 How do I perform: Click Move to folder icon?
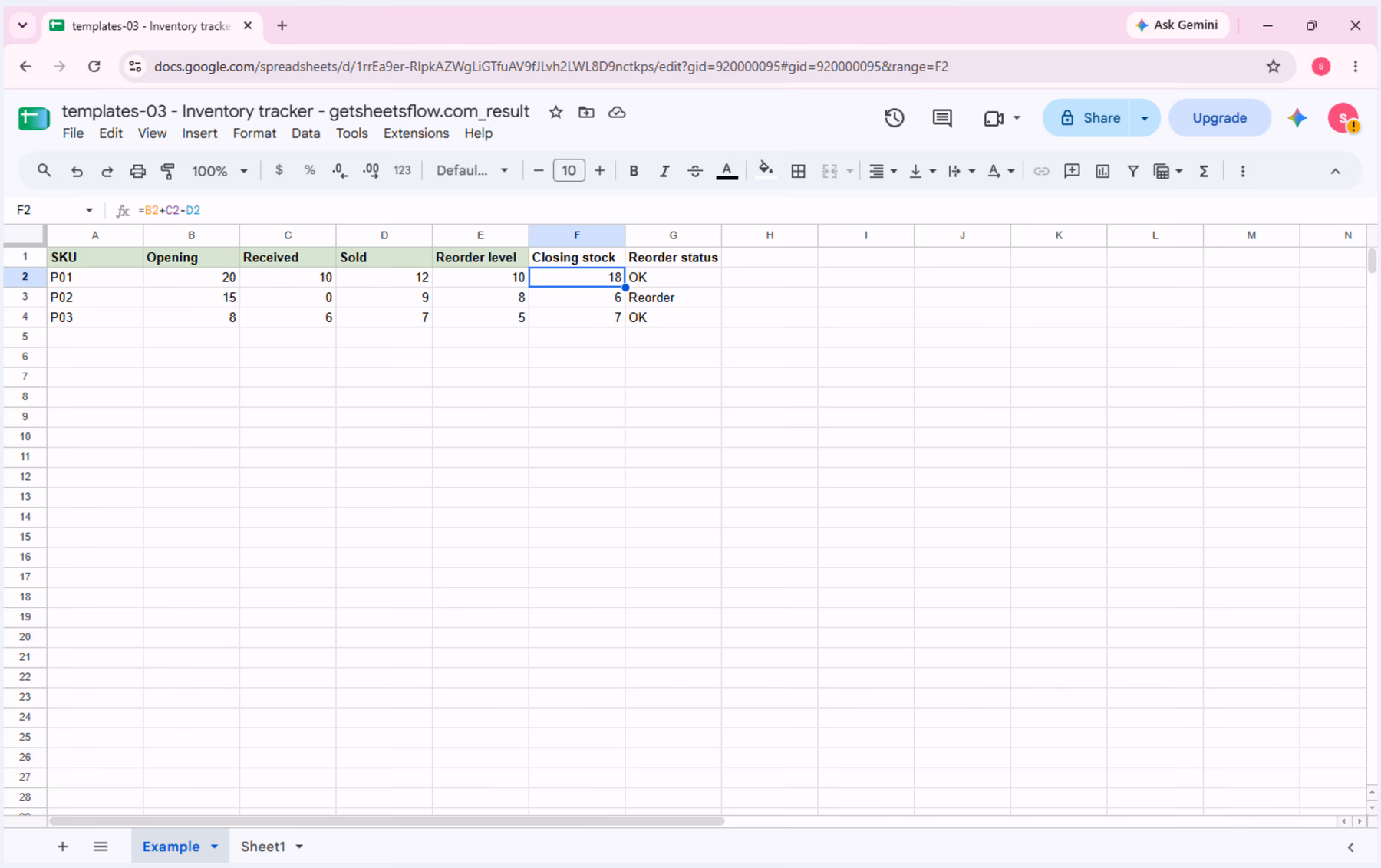coord(586,112)
